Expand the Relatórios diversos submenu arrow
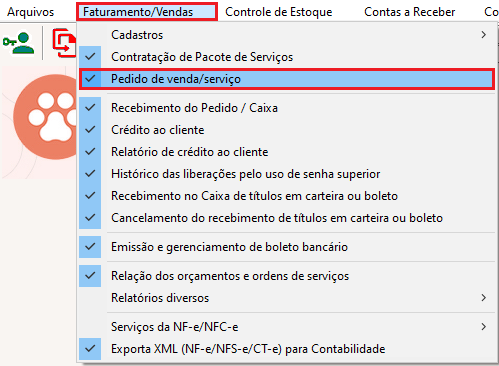 point(484,298)
